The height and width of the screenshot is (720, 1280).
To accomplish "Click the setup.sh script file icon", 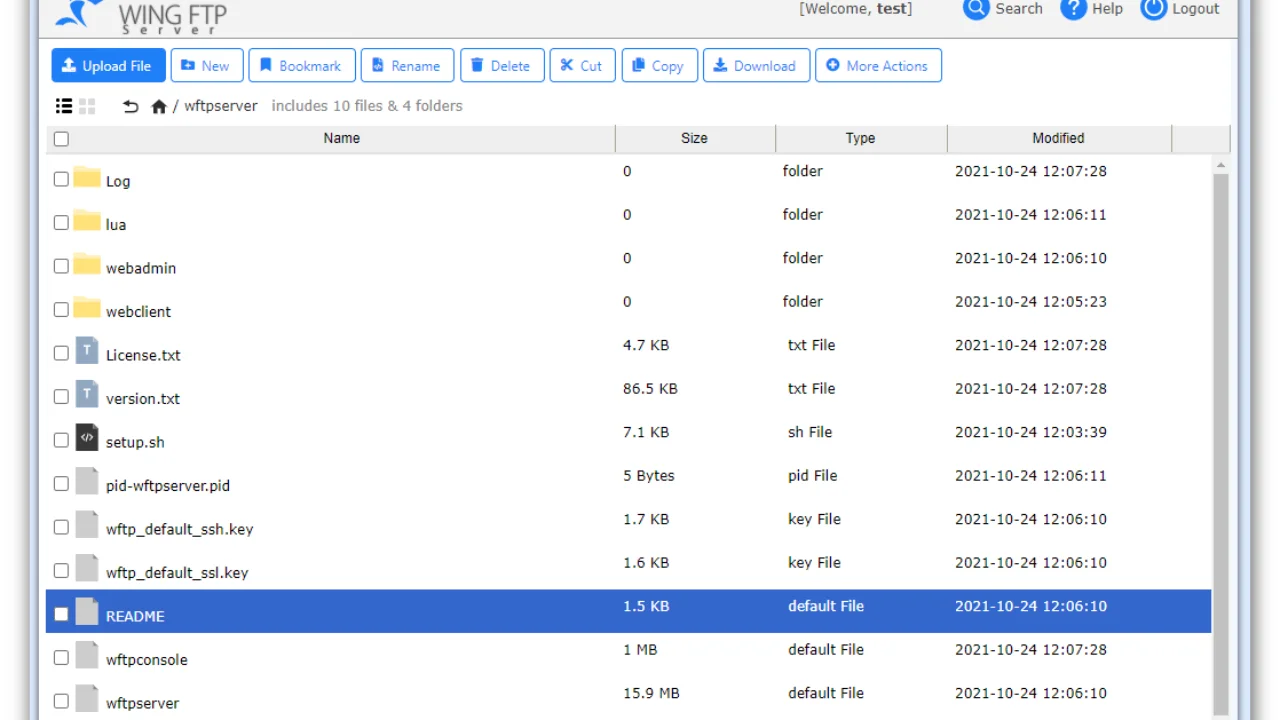I will (x=87, y=437).
